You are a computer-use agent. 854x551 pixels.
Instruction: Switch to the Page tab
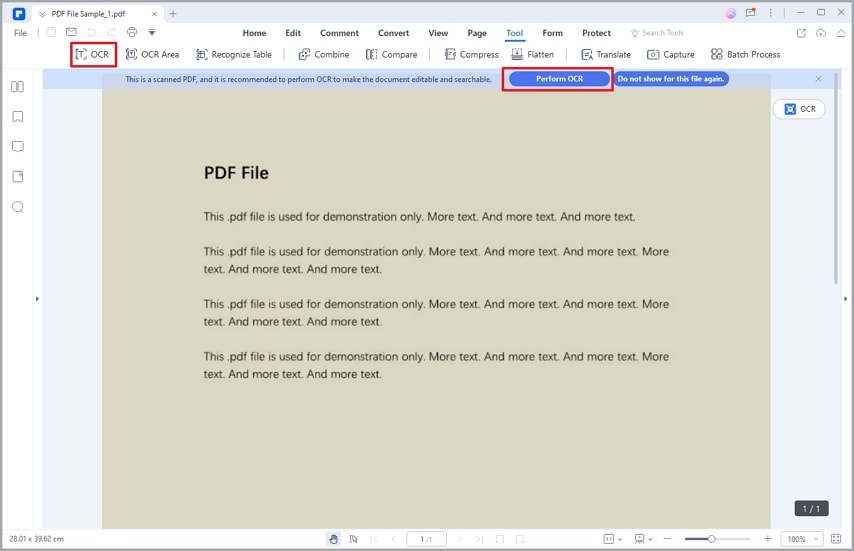[x=477, y=33]
